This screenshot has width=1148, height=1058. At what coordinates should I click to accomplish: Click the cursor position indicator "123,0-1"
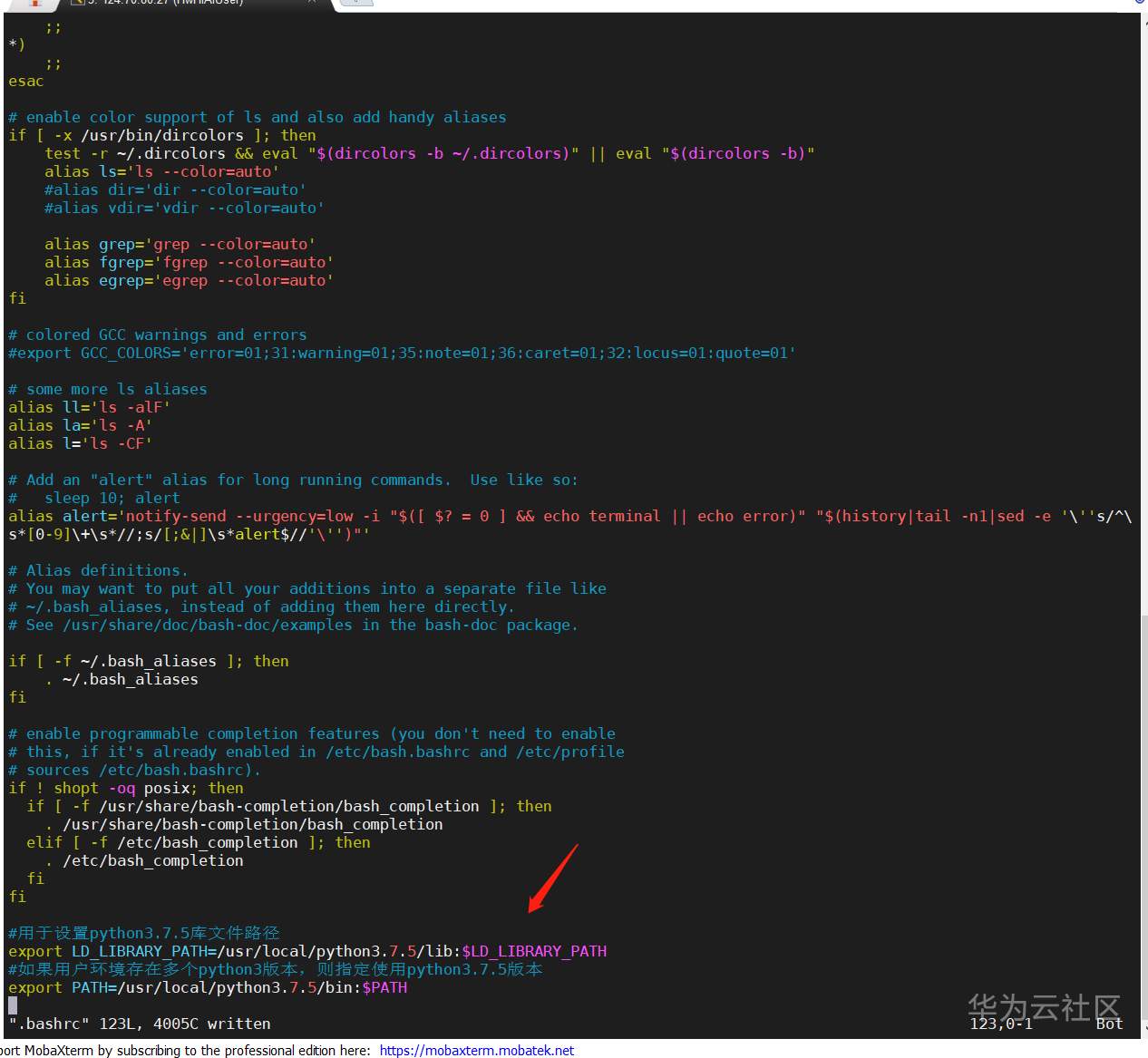1001,1024
